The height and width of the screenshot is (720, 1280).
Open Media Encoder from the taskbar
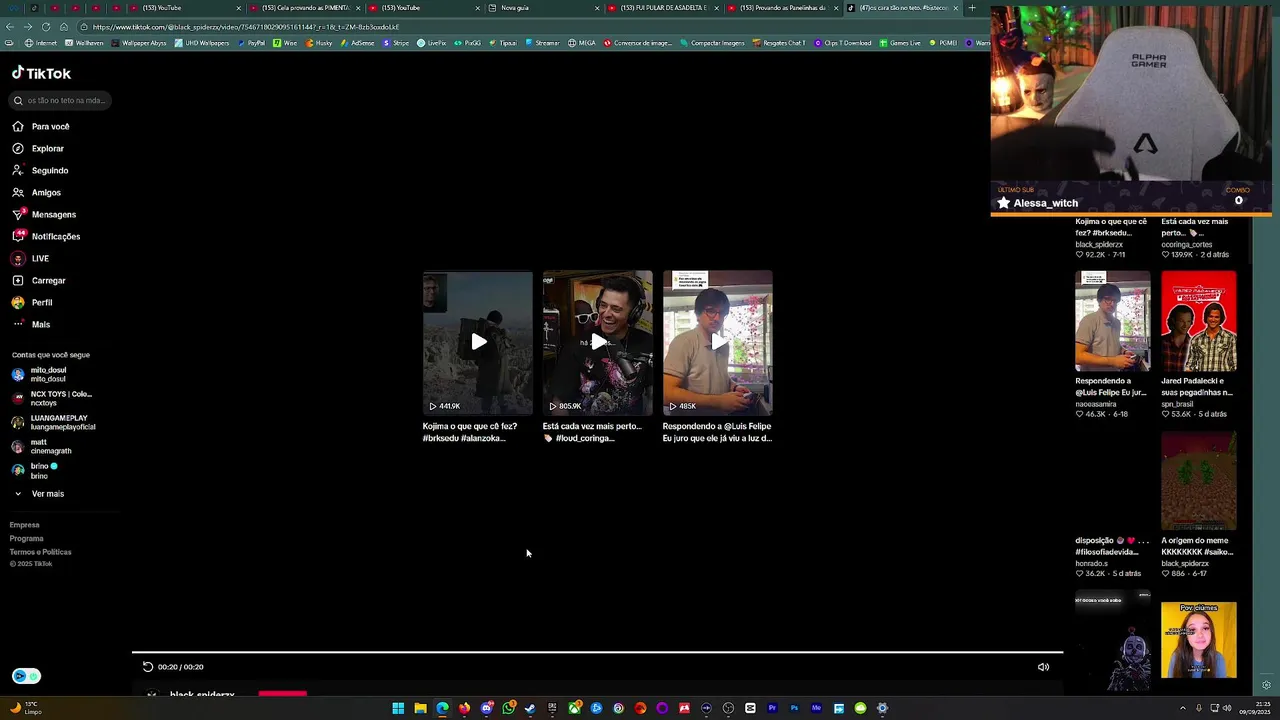pyautogui.click(x=816, y=708)
